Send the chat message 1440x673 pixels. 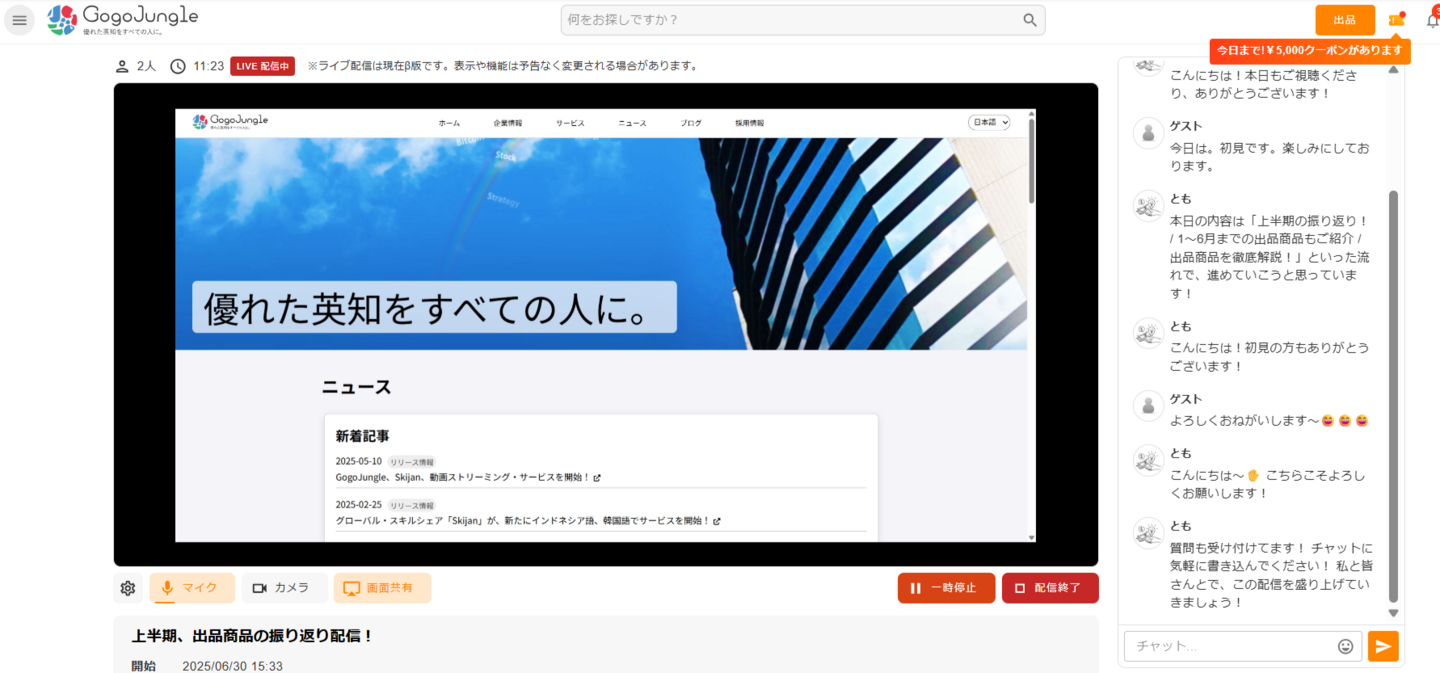pos(1383,646)
